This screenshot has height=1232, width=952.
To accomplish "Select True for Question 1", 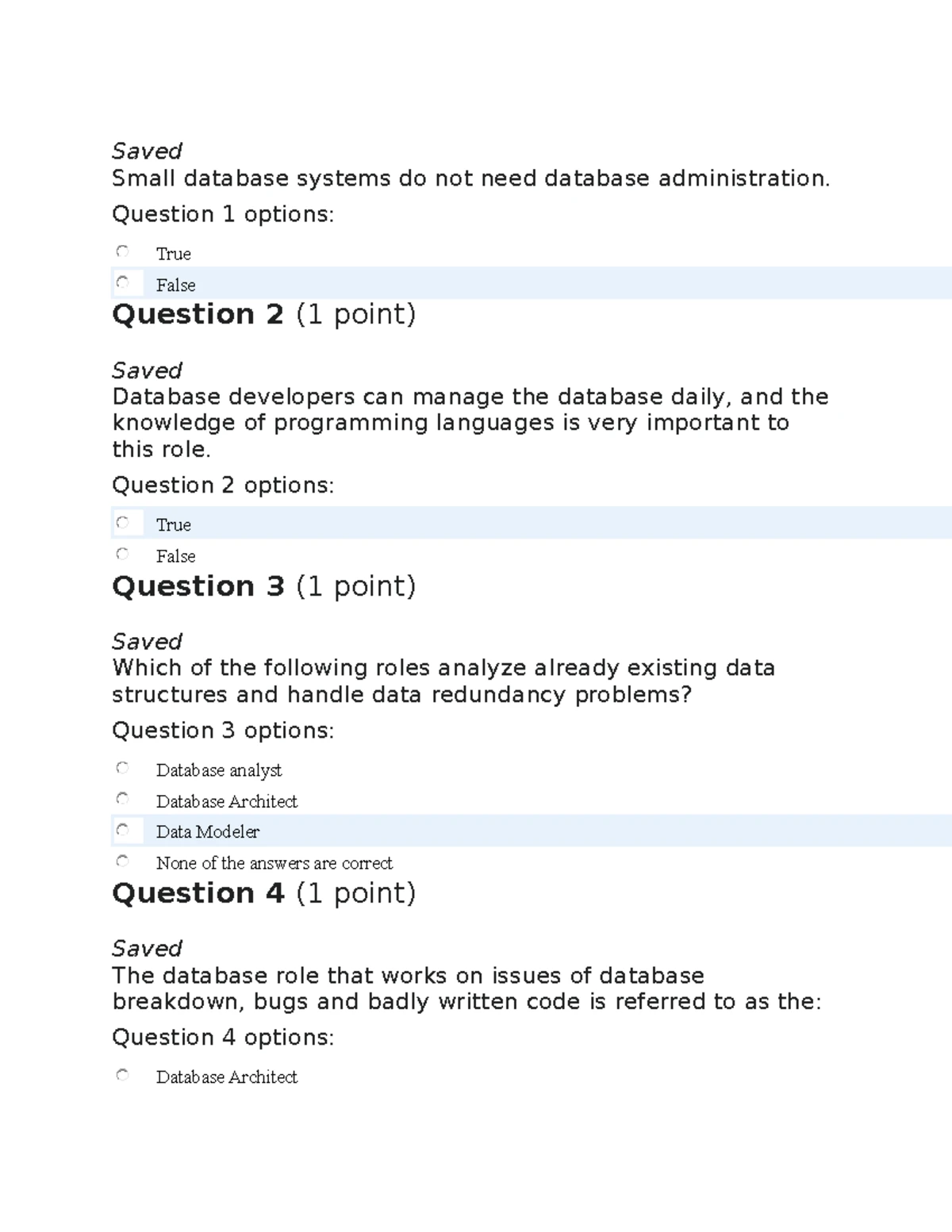I will pos(122,251).
